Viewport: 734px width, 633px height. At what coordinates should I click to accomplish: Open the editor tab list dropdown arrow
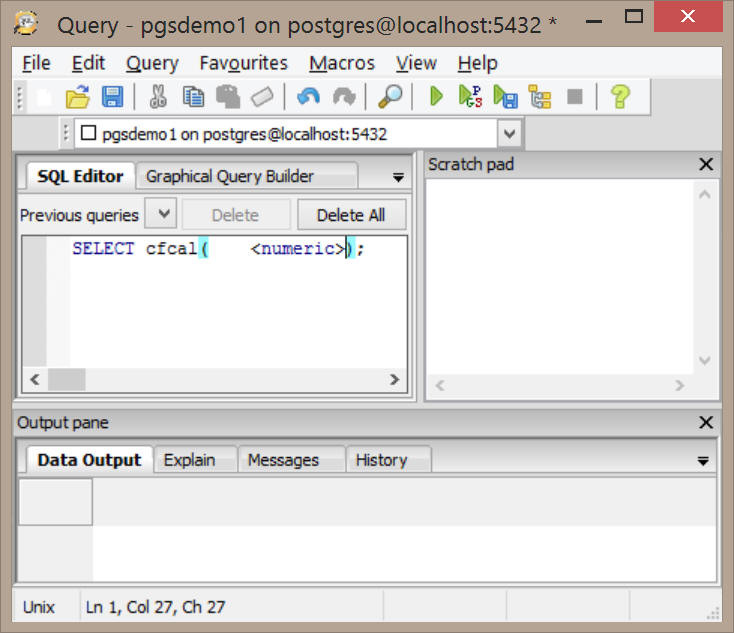tap(398, 177)
